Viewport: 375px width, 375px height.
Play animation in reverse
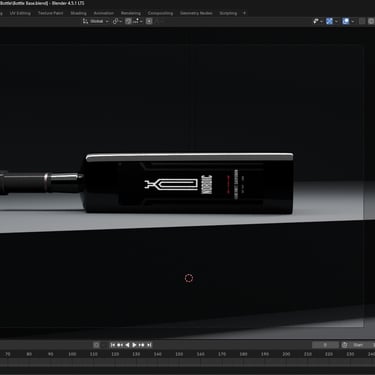tap(127, 345)
